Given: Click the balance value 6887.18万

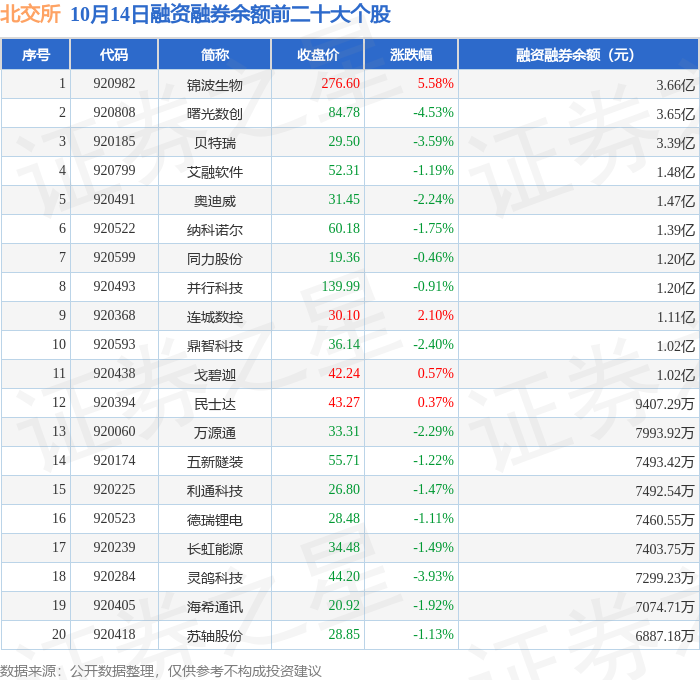Looking at the screenshot, I should [665, 636].
